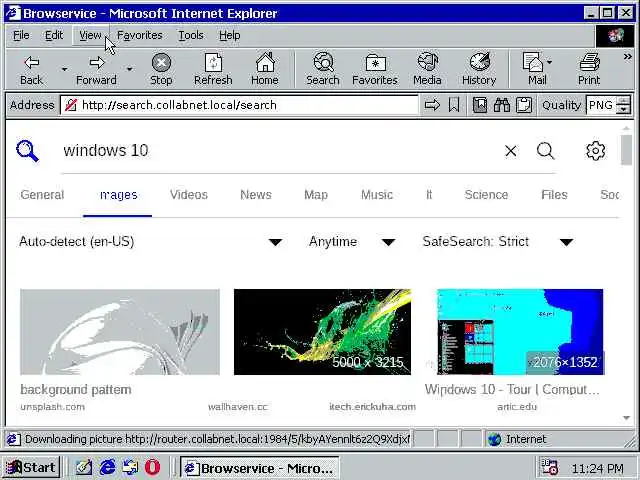Click the Go arrow next to address
640x480 pixels.
[432, 105]
